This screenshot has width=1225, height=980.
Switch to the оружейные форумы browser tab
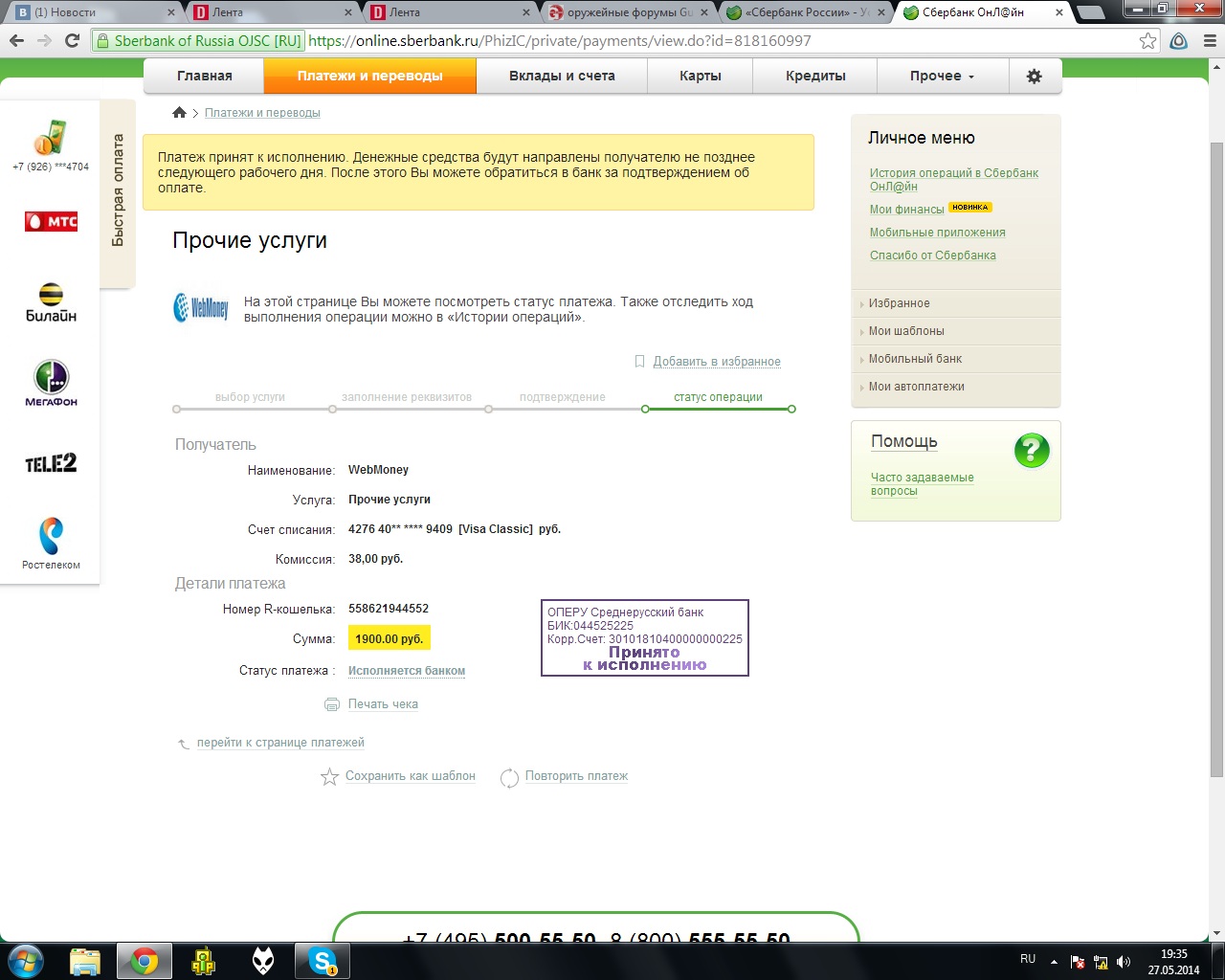pos(627,12)
